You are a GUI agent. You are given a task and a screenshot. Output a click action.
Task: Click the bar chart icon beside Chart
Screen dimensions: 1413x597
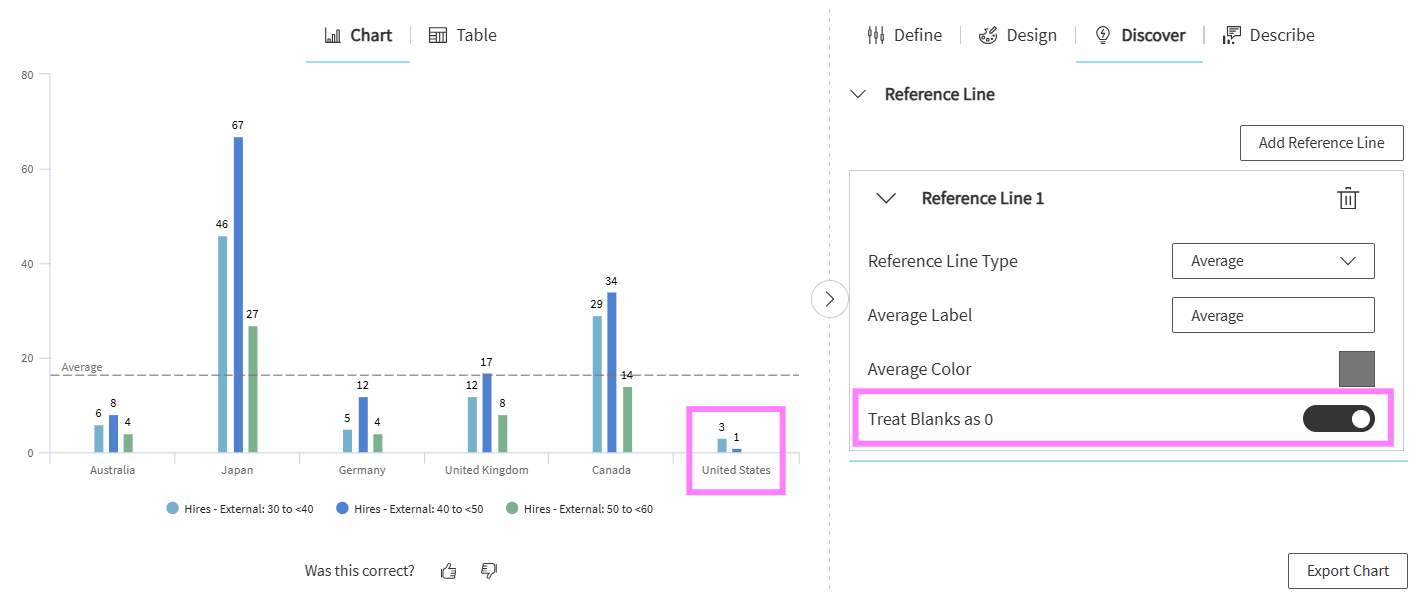pyautogui.click(x=333, y=35)
